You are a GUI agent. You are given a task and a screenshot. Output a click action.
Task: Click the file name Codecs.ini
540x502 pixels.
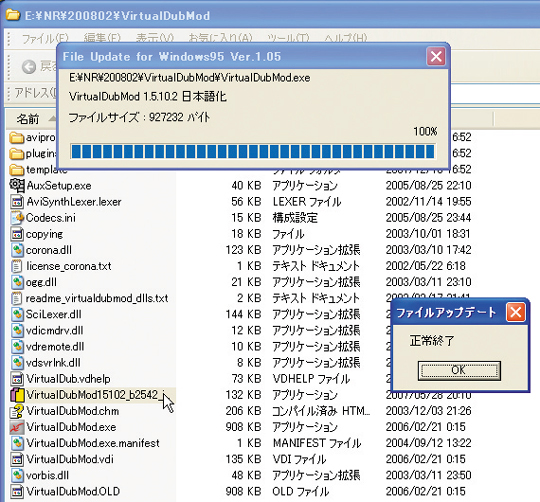(51, 218)
